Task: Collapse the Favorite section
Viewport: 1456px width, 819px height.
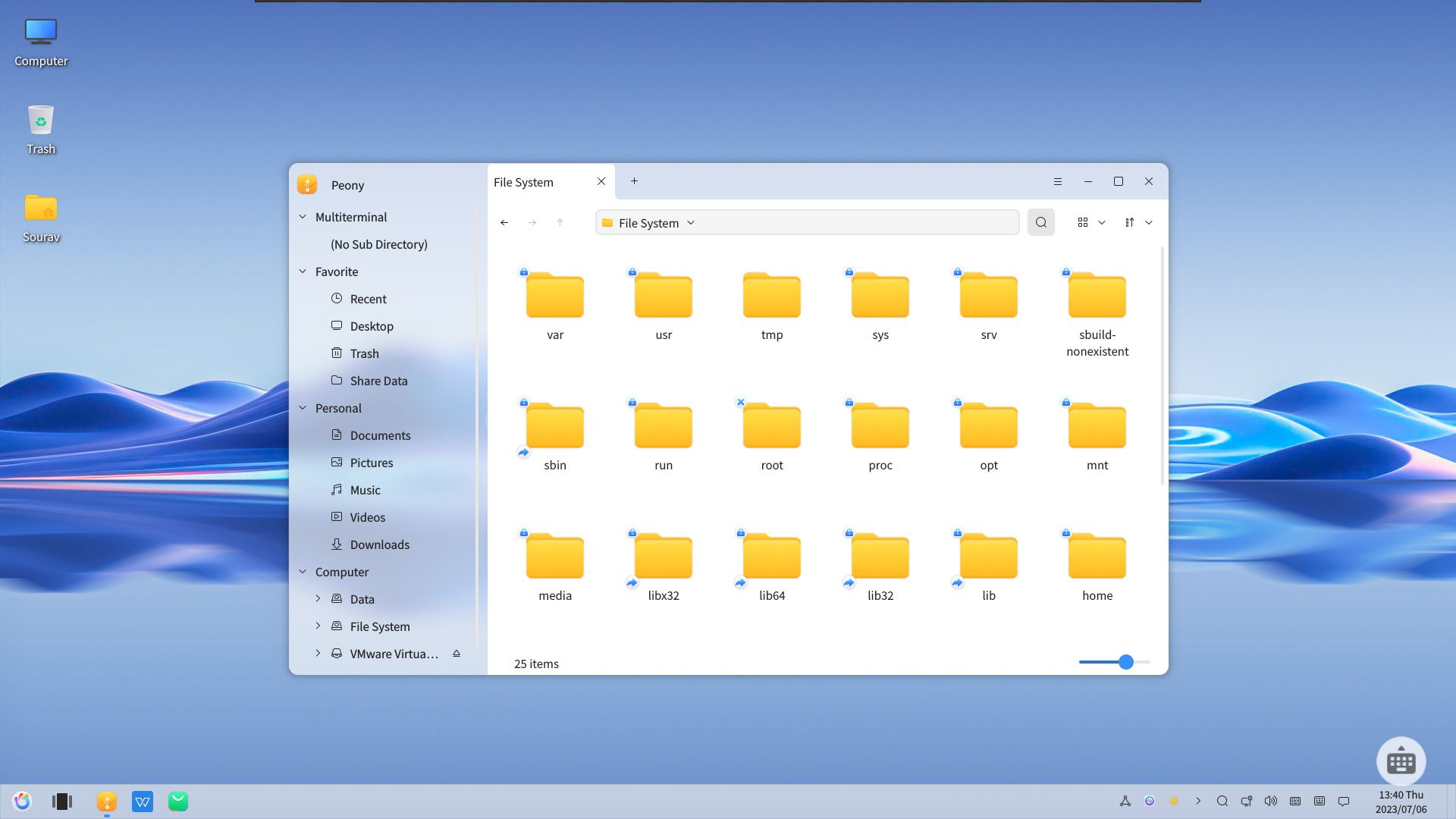Action: tap(302, 271)
